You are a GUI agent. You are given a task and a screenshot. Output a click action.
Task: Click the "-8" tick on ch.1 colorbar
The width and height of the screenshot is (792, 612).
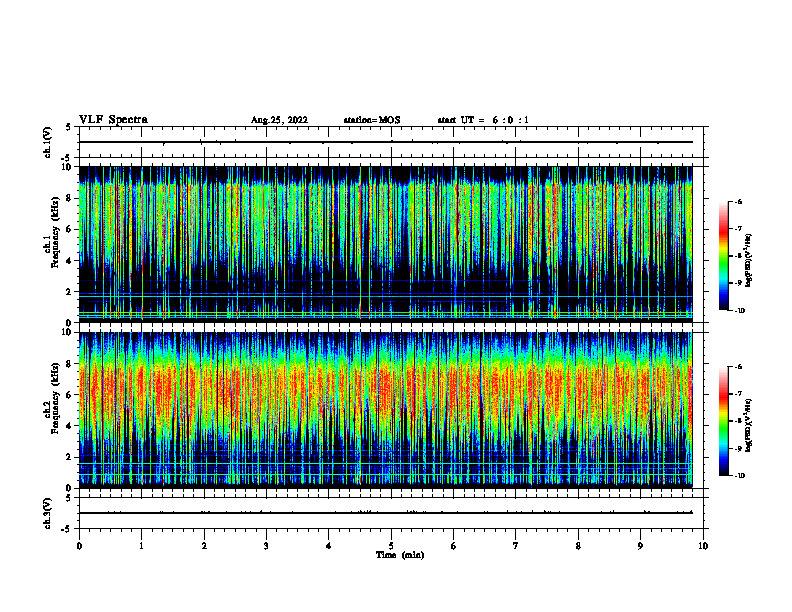click(x=737, y=256)
